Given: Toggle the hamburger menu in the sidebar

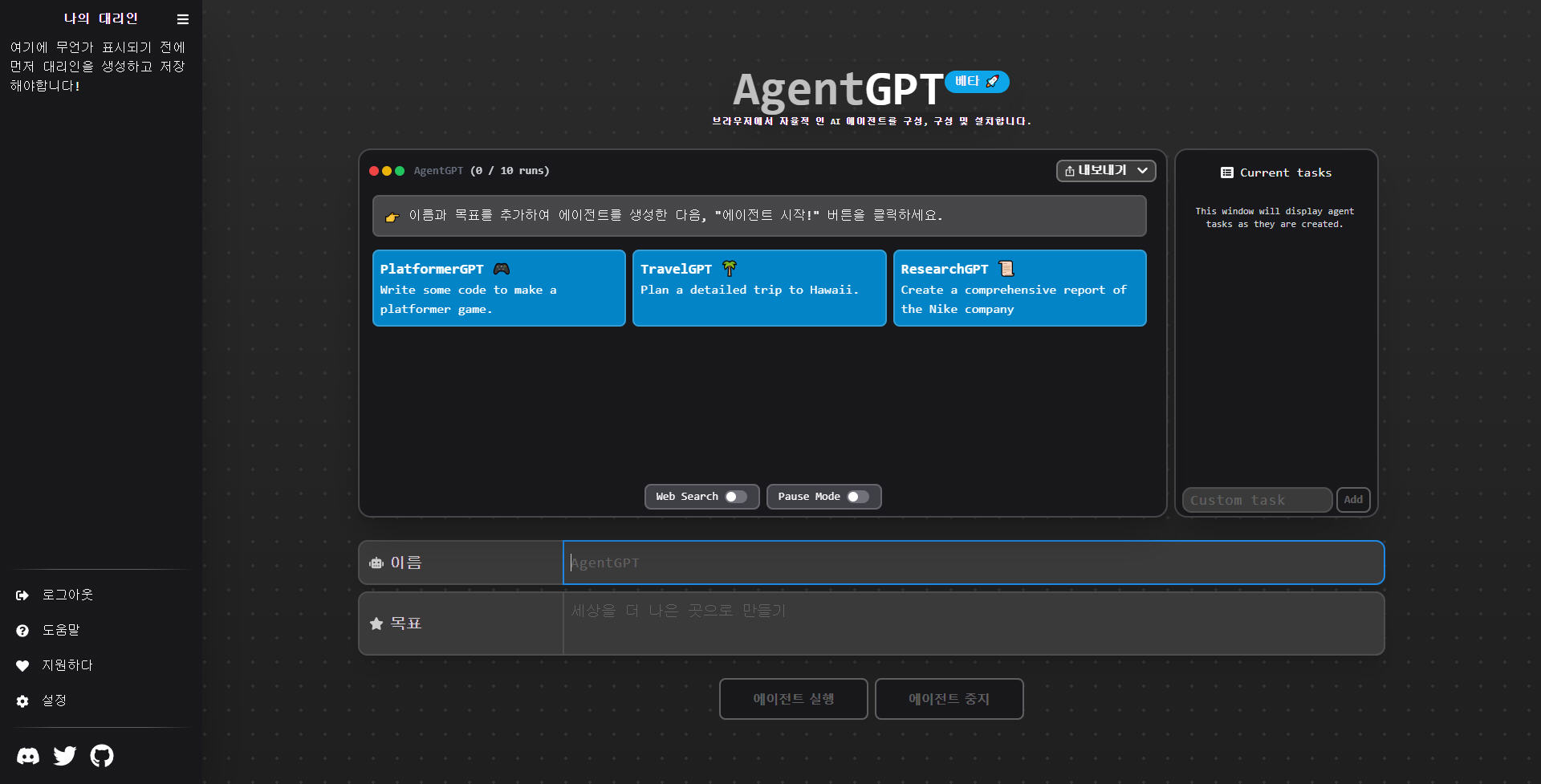Looking at the screenshot, I should click(x=182, y=18).
